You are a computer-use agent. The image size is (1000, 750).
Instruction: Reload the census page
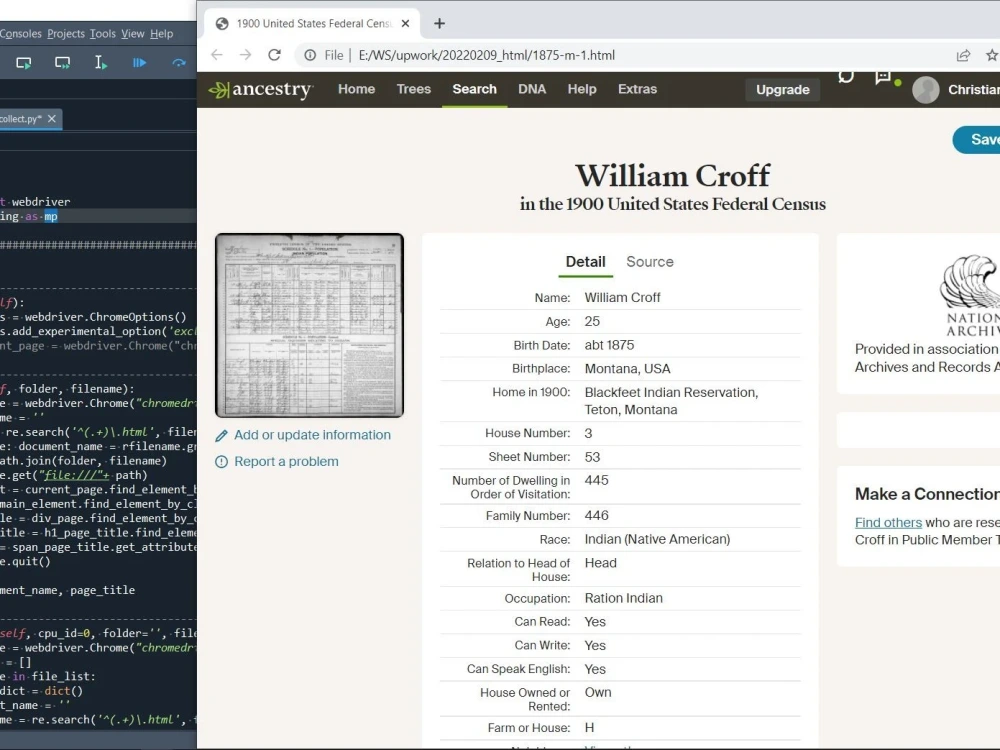tap(274, 55)
